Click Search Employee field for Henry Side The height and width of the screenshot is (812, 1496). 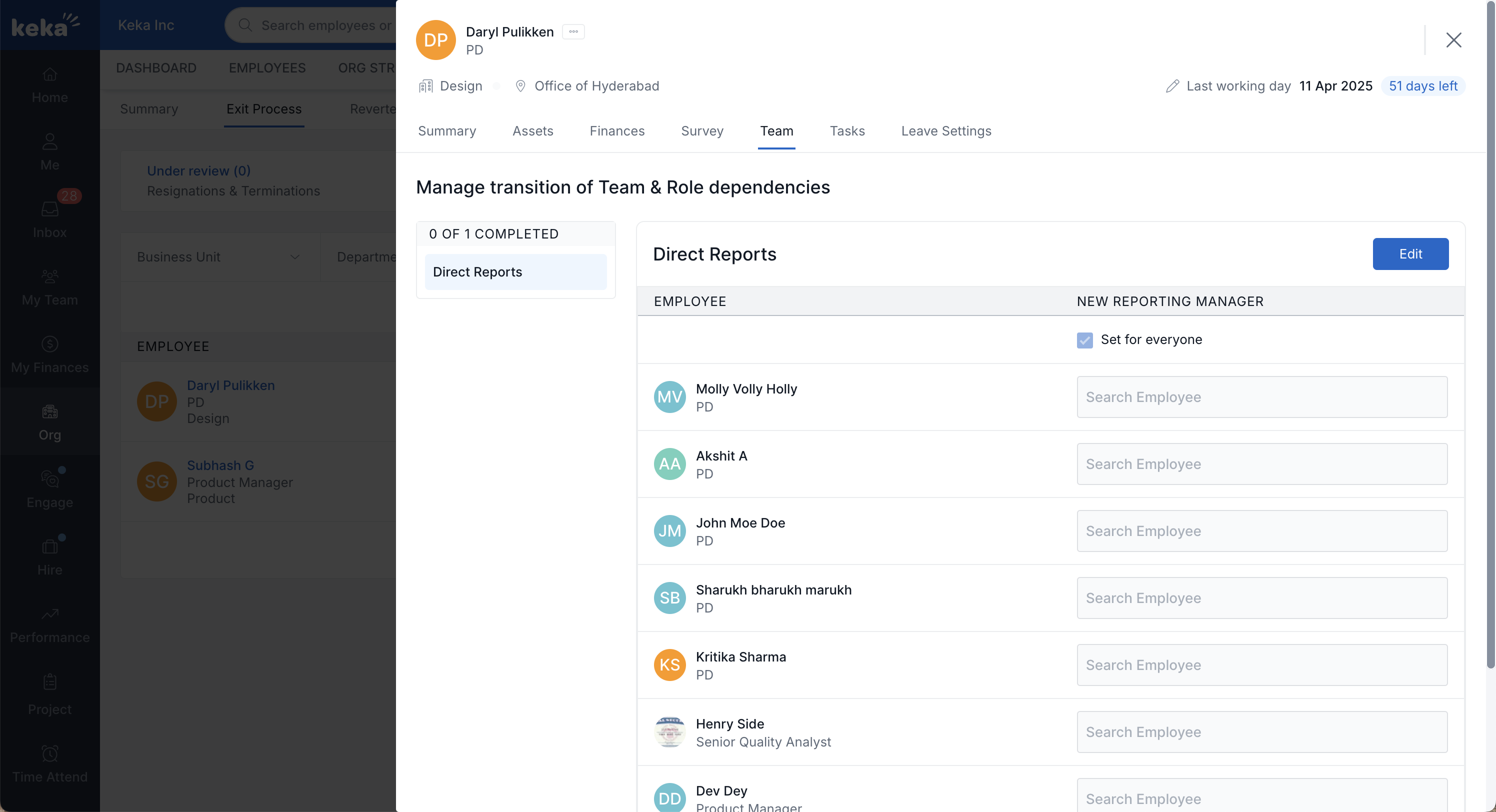1261,732
